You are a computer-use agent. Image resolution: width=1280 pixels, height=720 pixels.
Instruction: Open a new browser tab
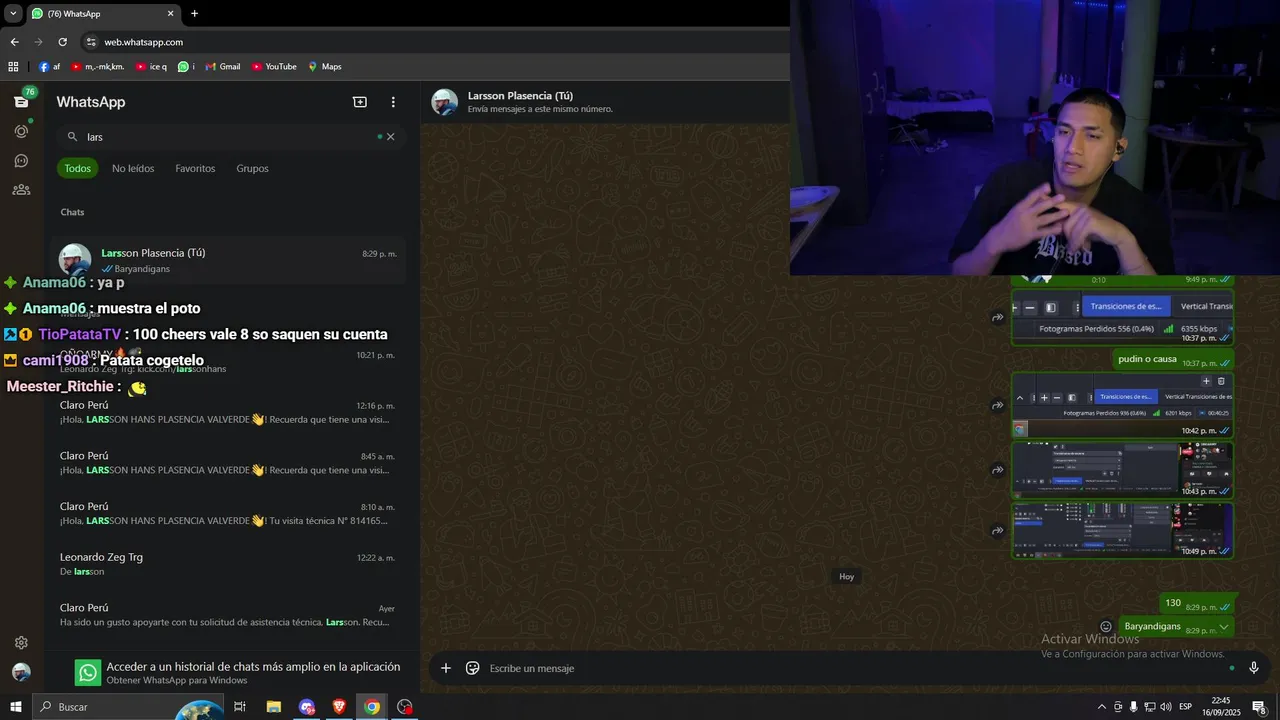(x=194, y=14)
